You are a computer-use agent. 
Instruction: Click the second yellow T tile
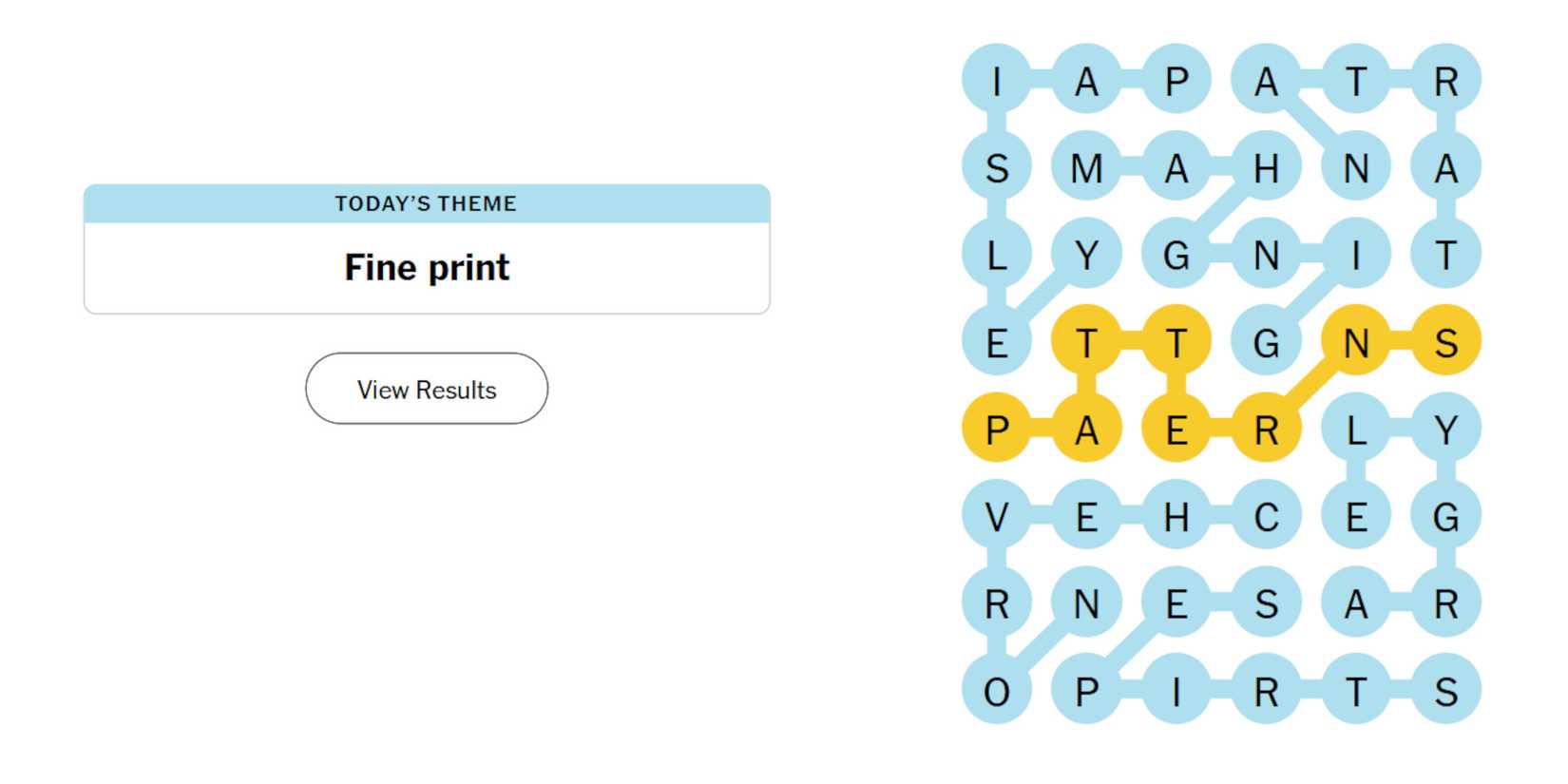coord(1177,342)
